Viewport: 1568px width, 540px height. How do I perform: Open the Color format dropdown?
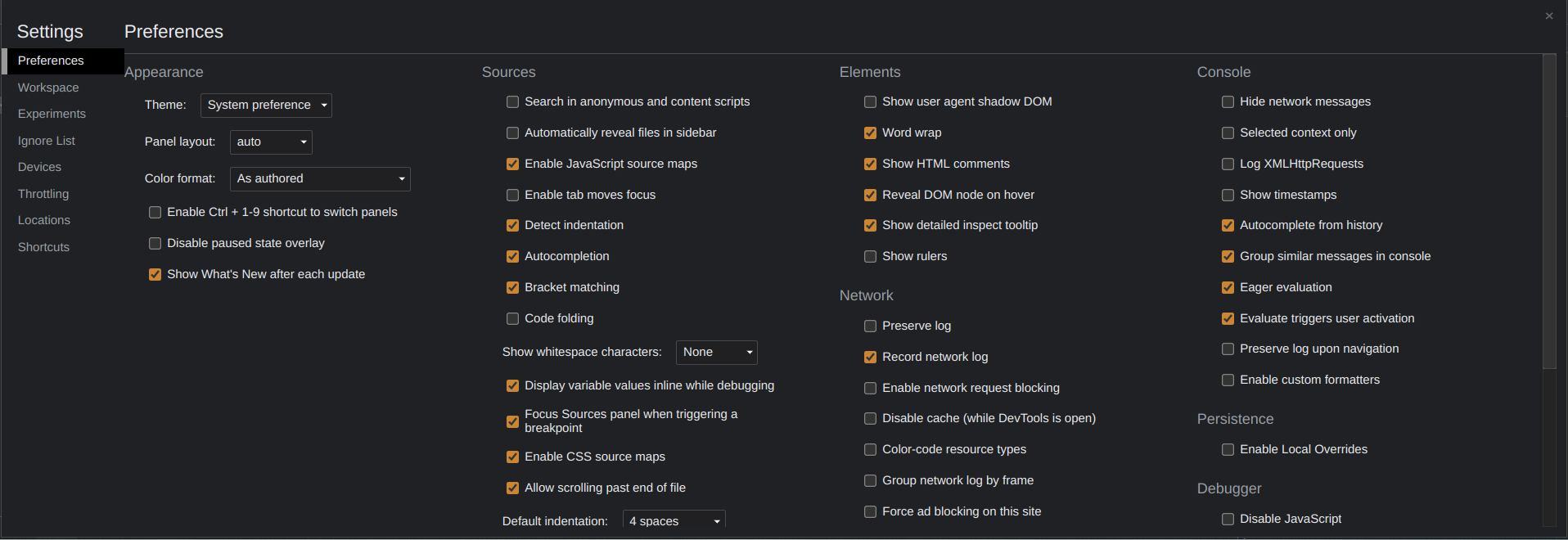pyautogui.click(x=320, y=179)
